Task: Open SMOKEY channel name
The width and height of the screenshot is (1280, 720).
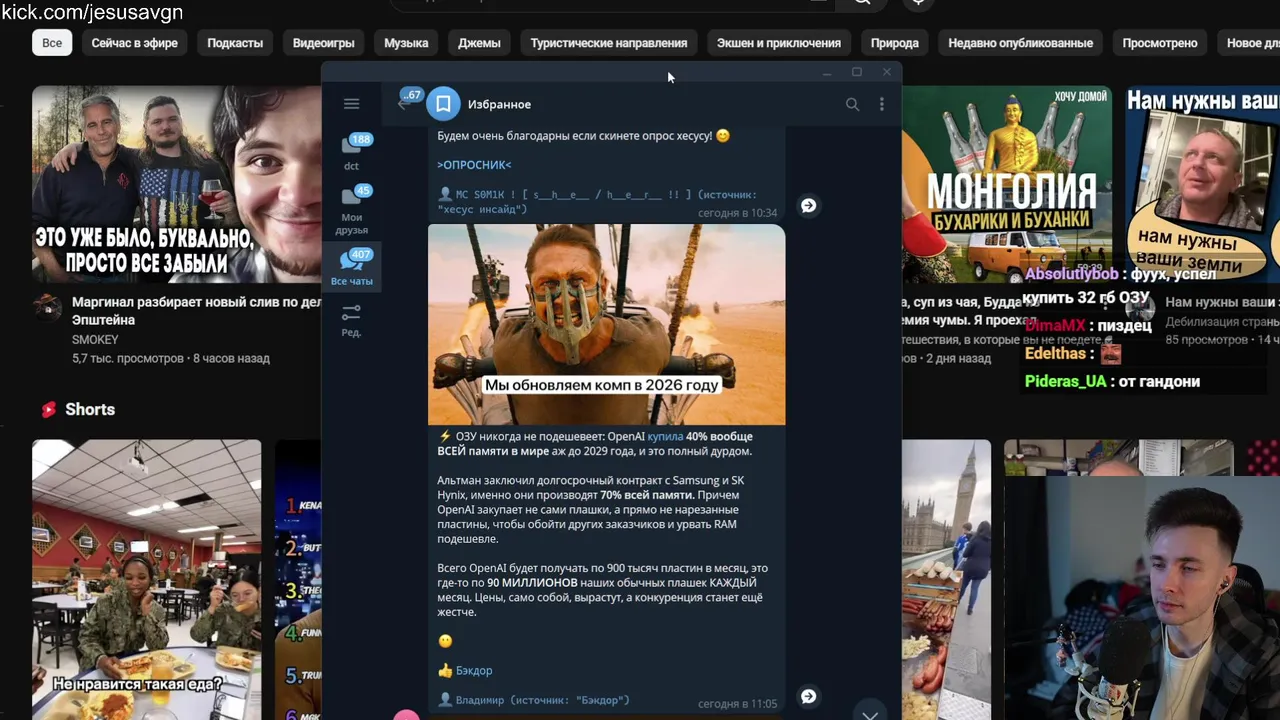Action: pos(95,340)
